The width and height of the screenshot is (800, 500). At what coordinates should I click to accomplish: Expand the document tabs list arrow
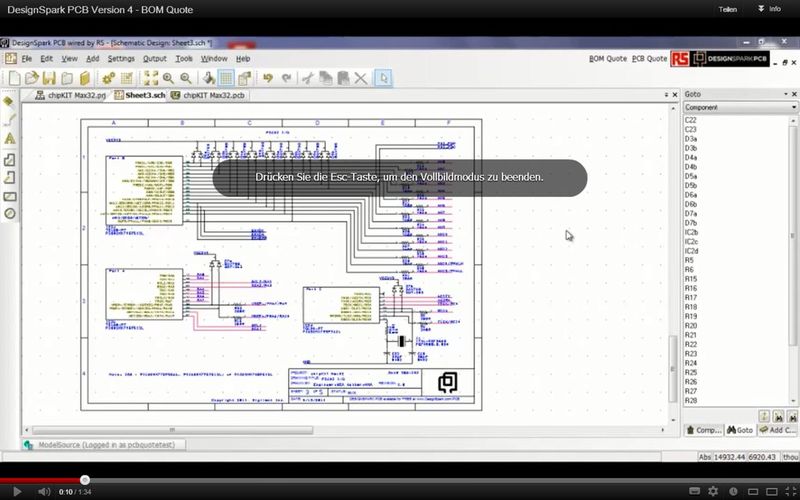tap(661, 95)
